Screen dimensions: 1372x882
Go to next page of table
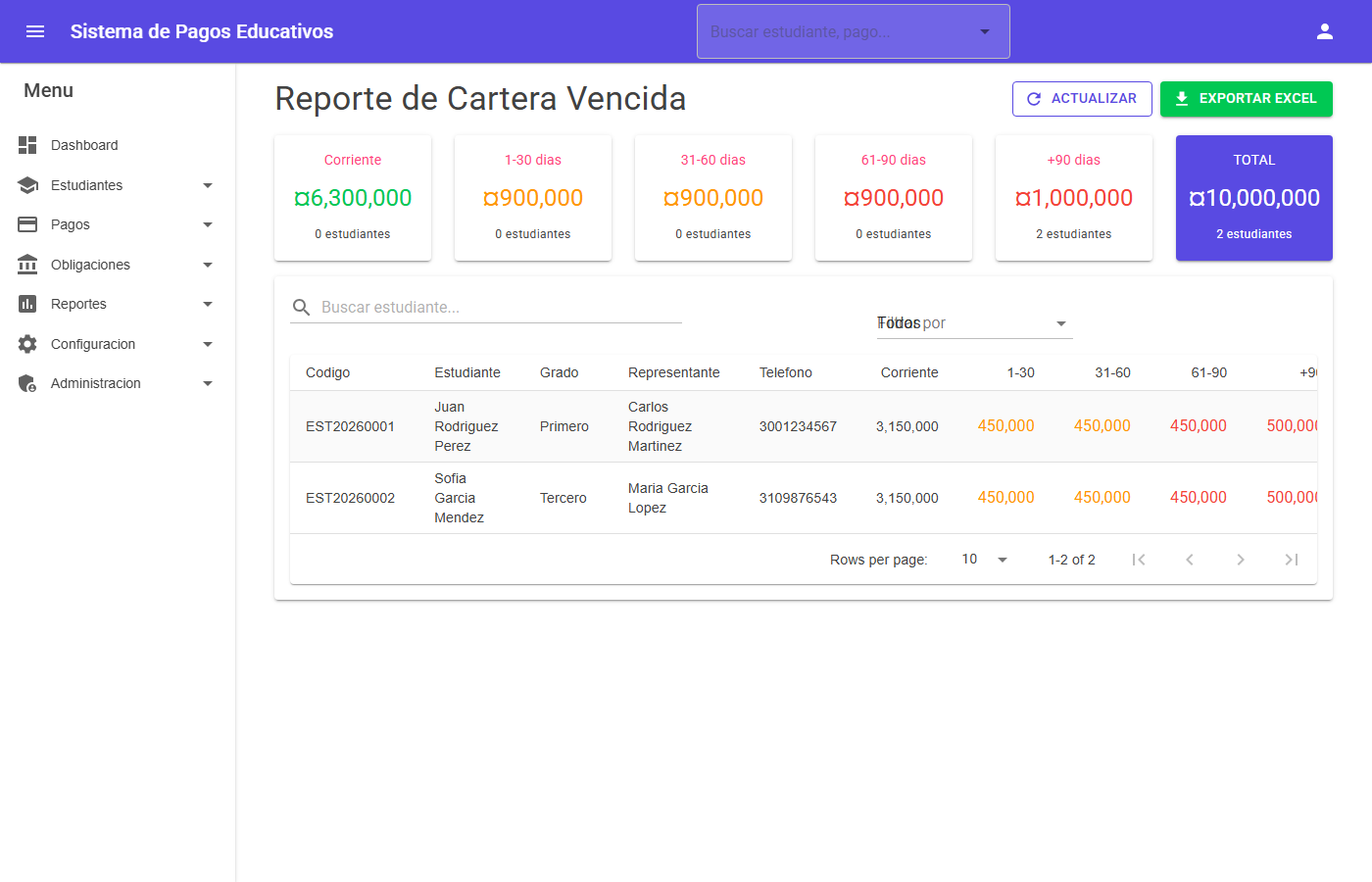(1241, 560)
